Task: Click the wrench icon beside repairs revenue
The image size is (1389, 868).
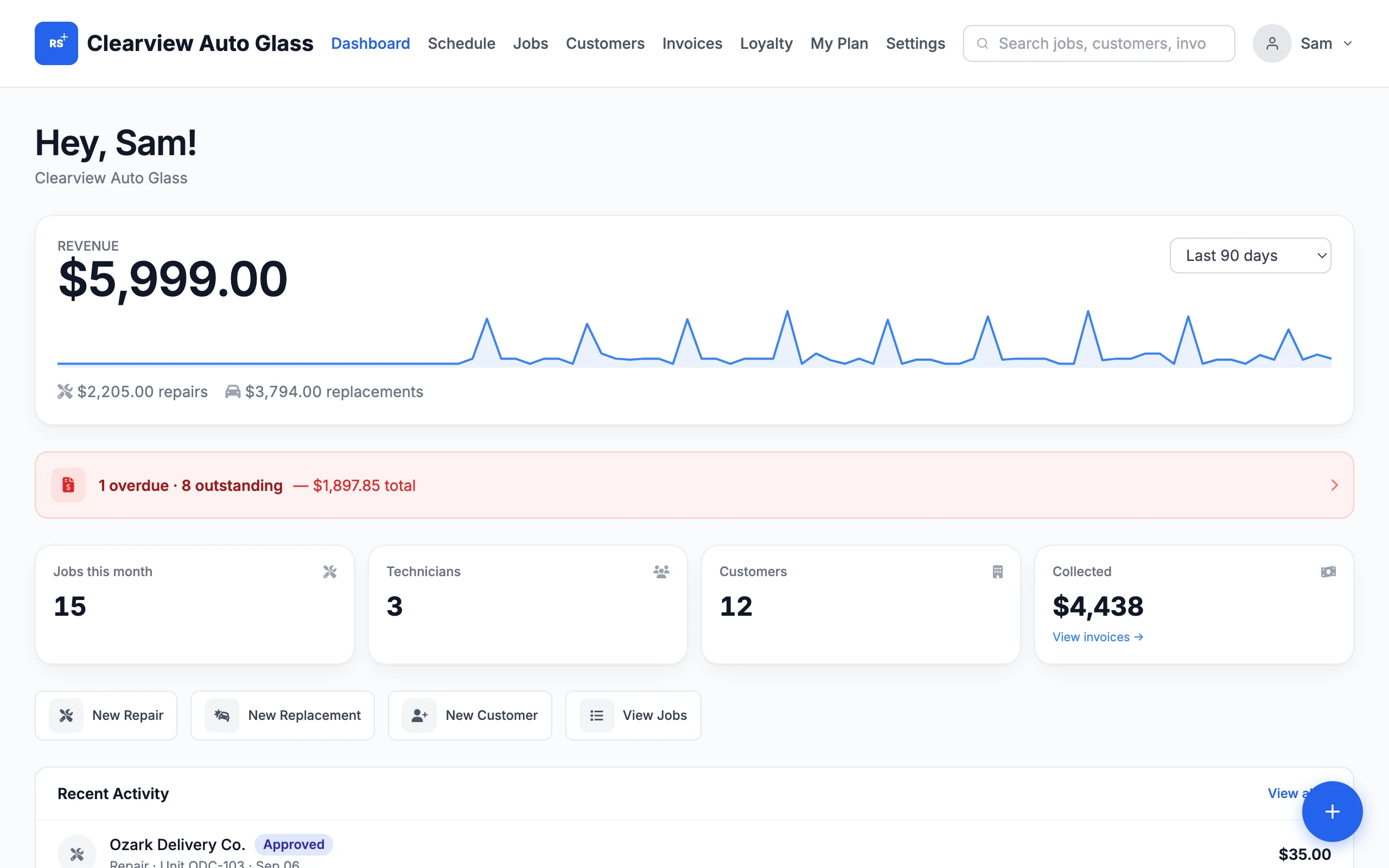Action: (65, 392)
